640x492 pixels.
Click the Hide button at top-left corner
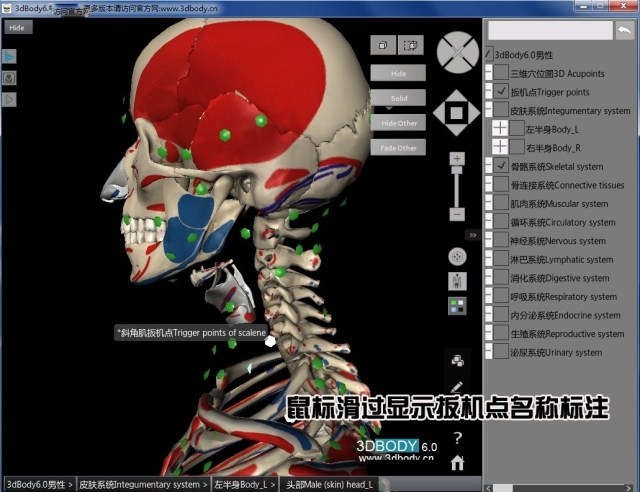point(18,27)
